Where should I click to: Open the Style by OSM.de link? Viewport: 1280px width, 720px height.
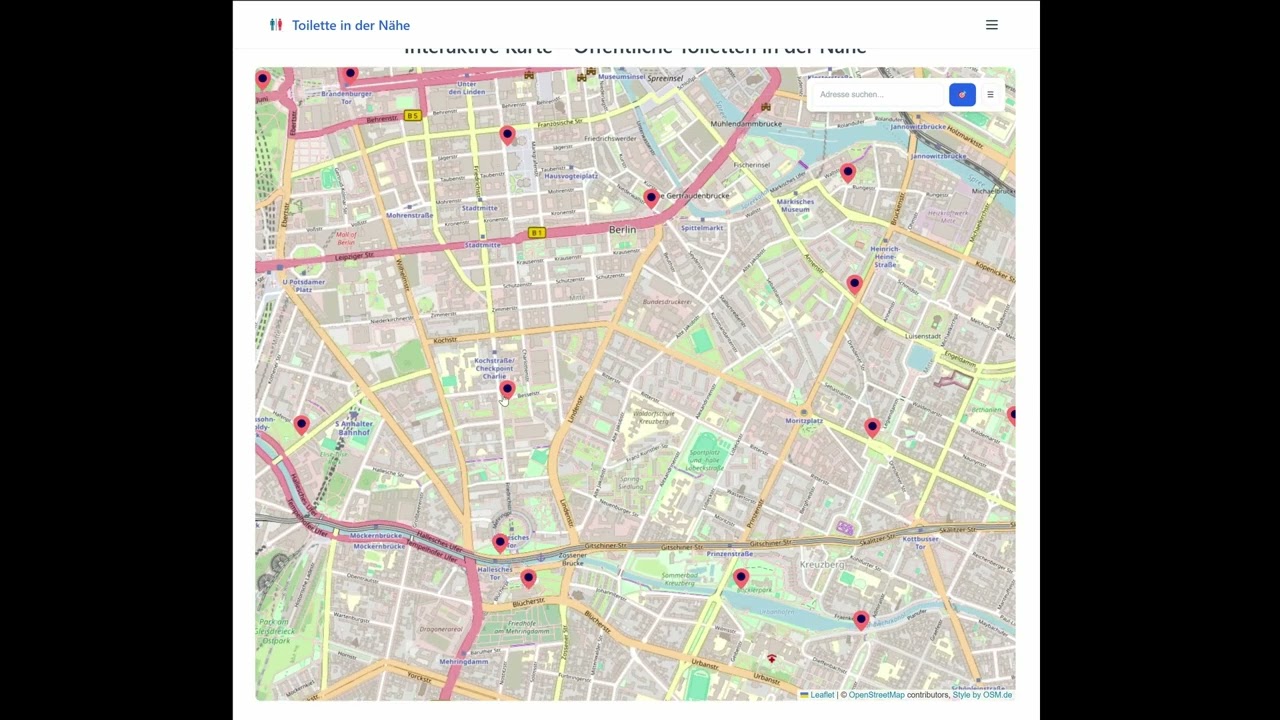click(982, 695)
